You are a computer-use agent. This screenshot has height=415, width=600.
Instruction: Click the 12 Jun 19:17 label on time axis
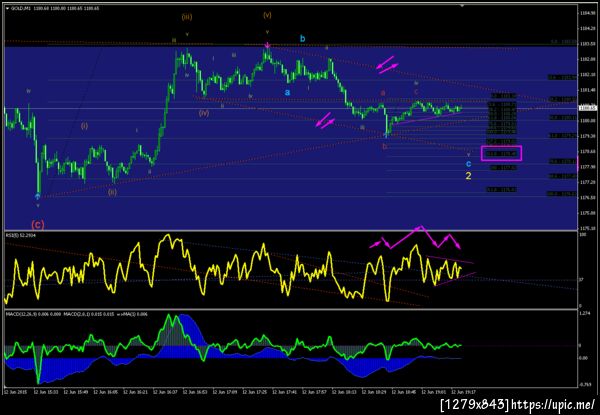click(463, 392)
